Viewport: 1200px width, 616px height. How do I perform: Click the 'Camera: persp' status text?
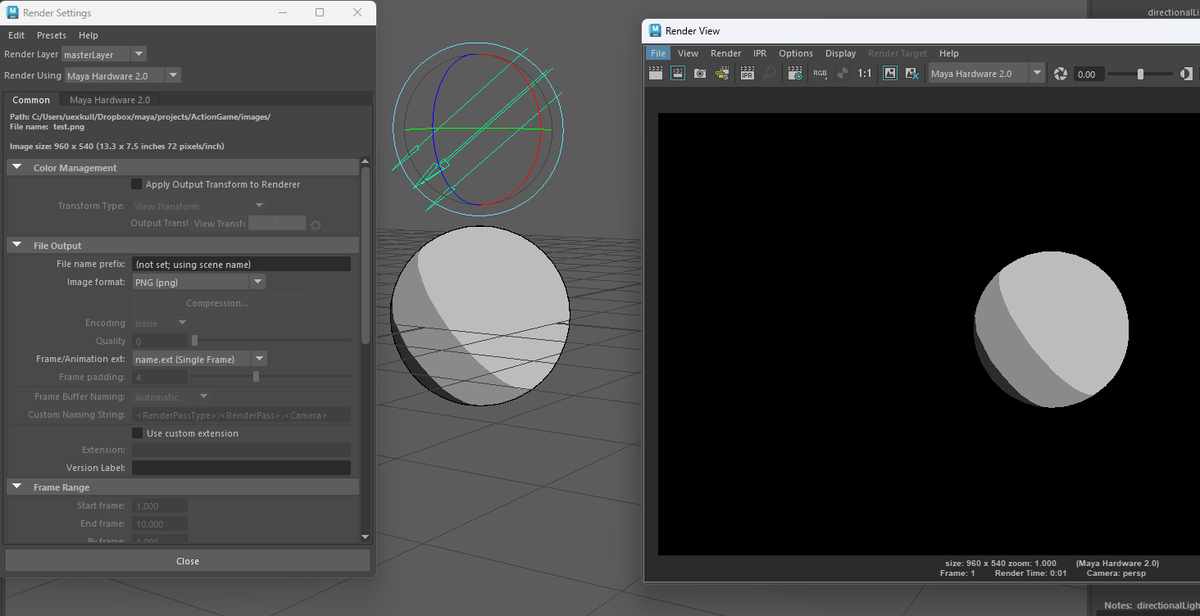[1116, 573]
